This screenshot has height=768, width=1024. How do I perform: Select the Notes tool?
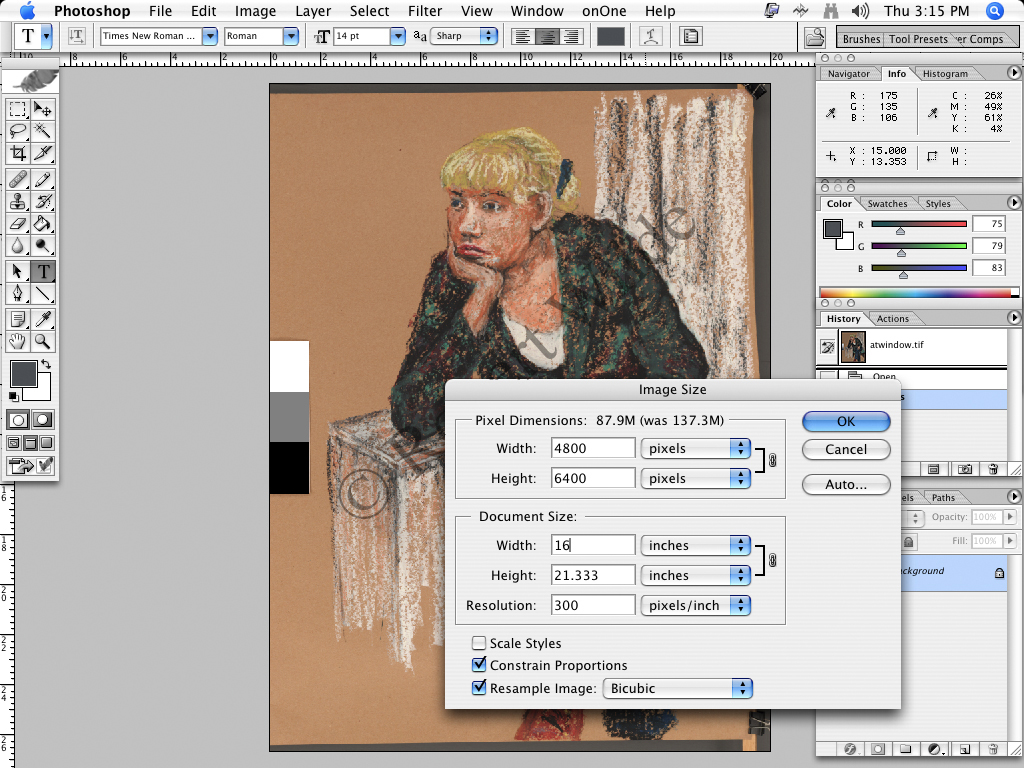18,319
